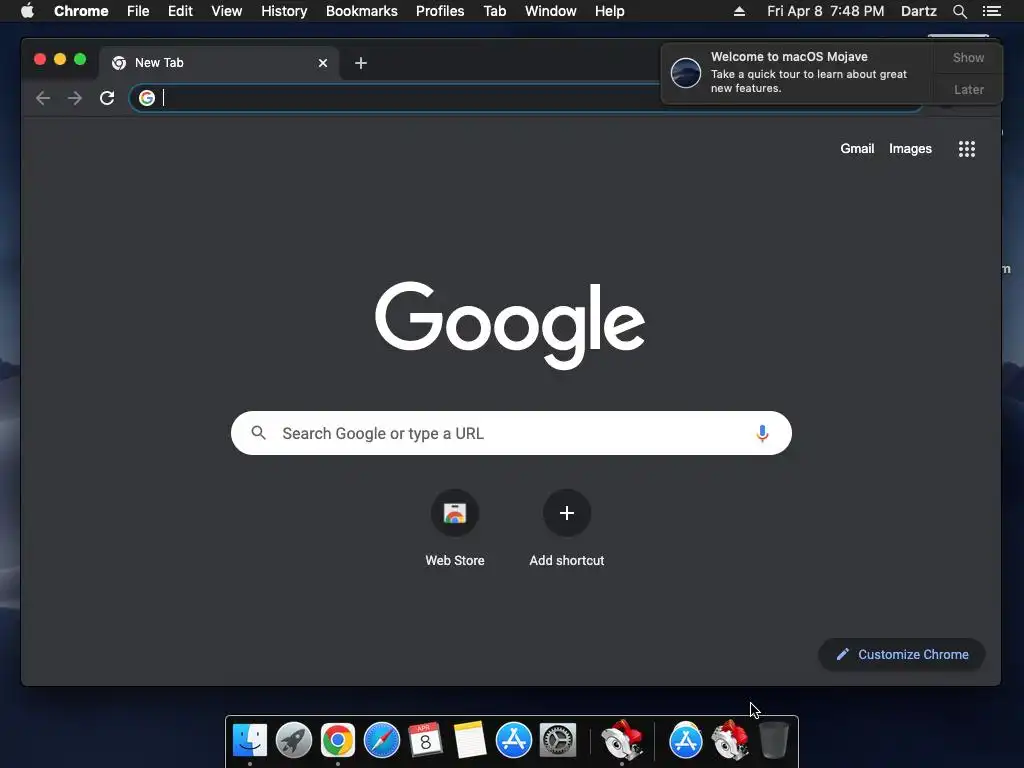
Task: Reload the current page
Action: tap(107, 98)
